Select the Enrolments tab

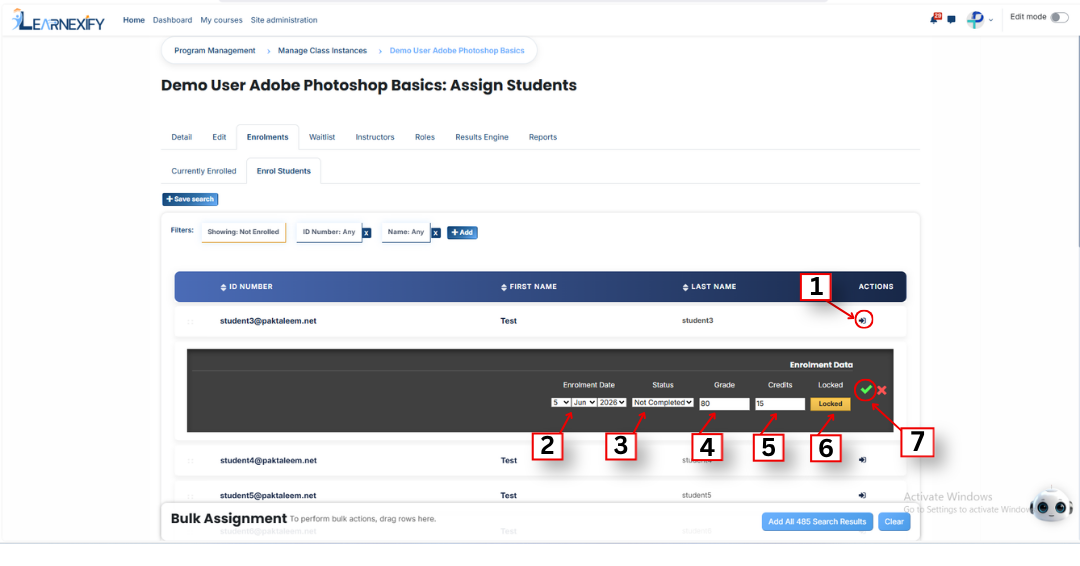tap(267, 137)
